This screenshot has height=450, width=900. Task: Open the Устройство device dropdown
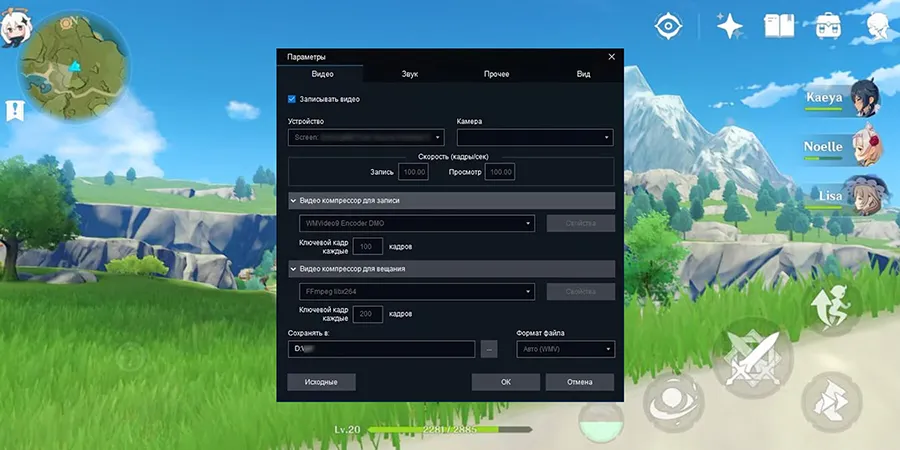(366, 138)
